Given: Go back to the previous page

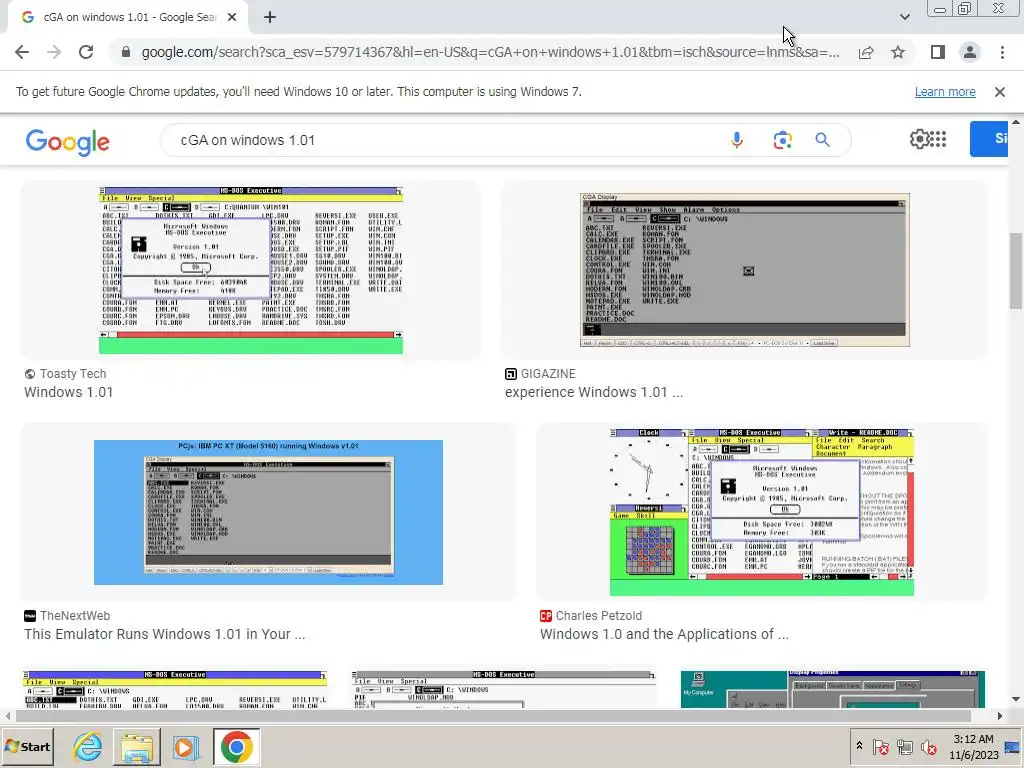Looking at the screenshot, I should pos(22,52).
